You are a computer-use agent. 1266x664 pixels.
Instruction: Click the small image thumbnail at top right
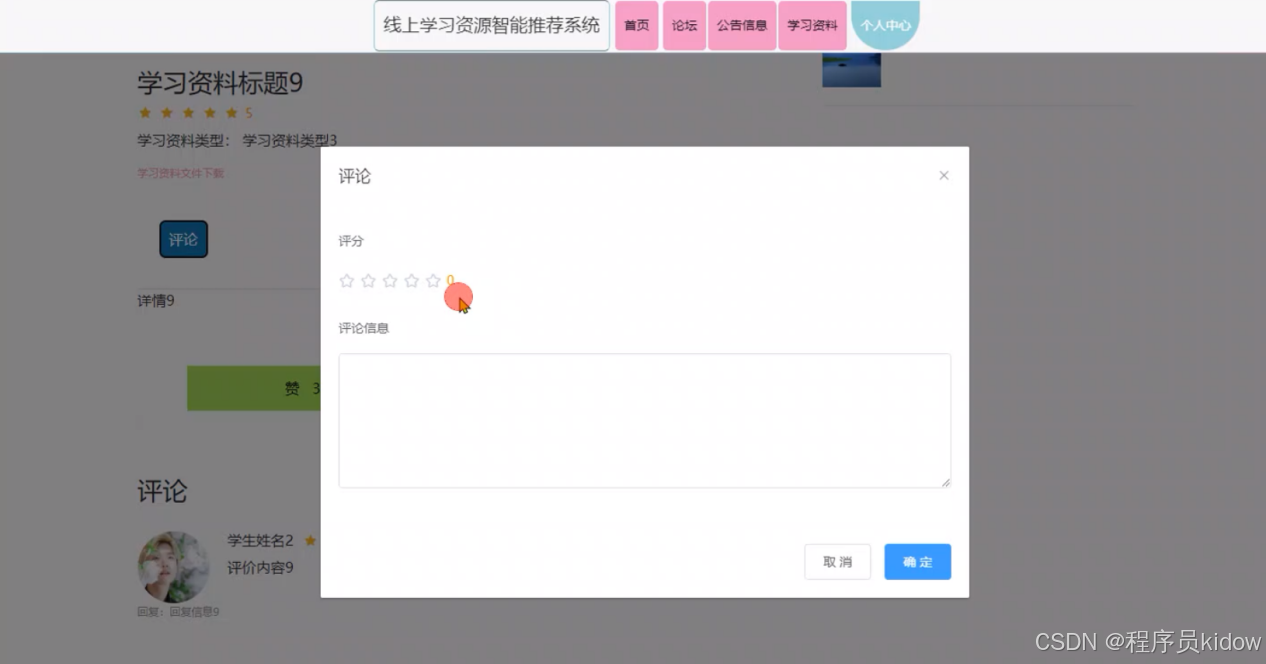pyautogui.click(x=851, y=70)
